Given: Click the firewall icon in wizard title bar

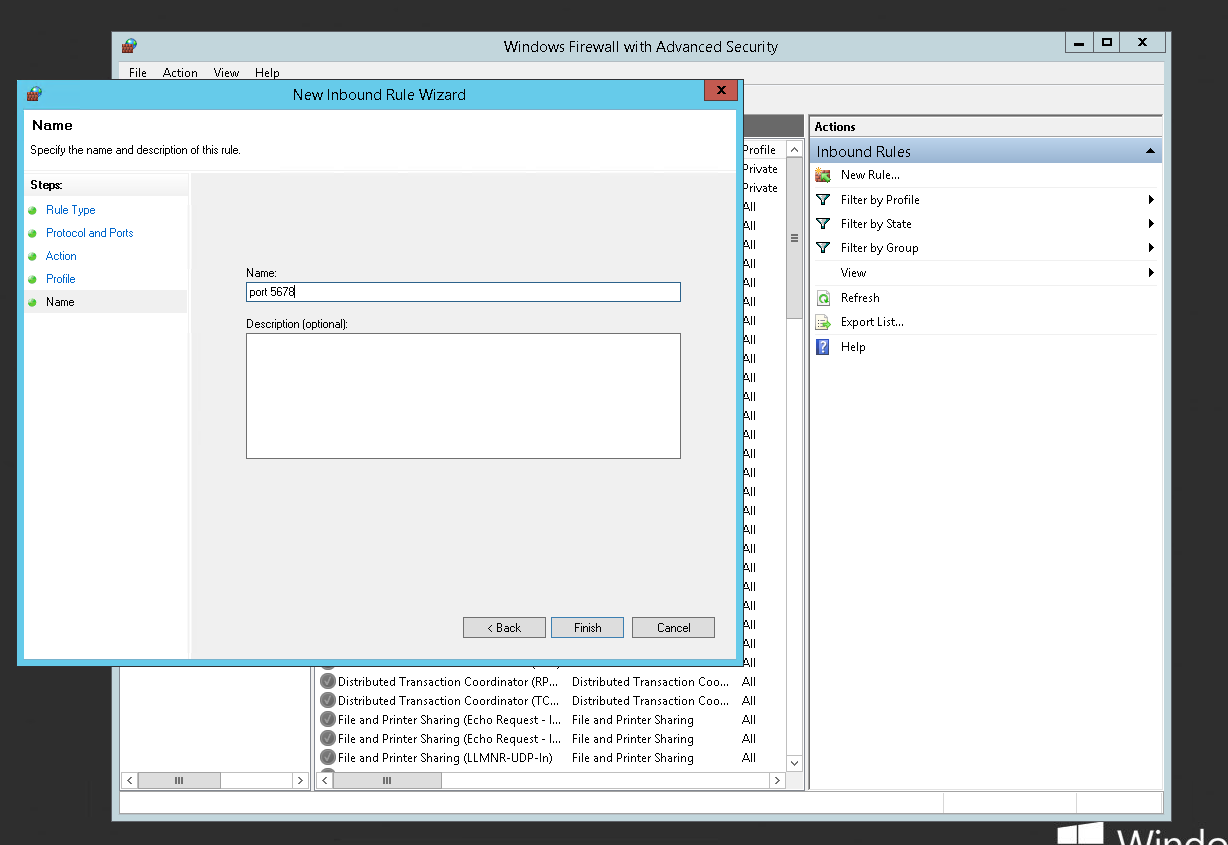Looking at the screenshot, I should click(34, 94).
